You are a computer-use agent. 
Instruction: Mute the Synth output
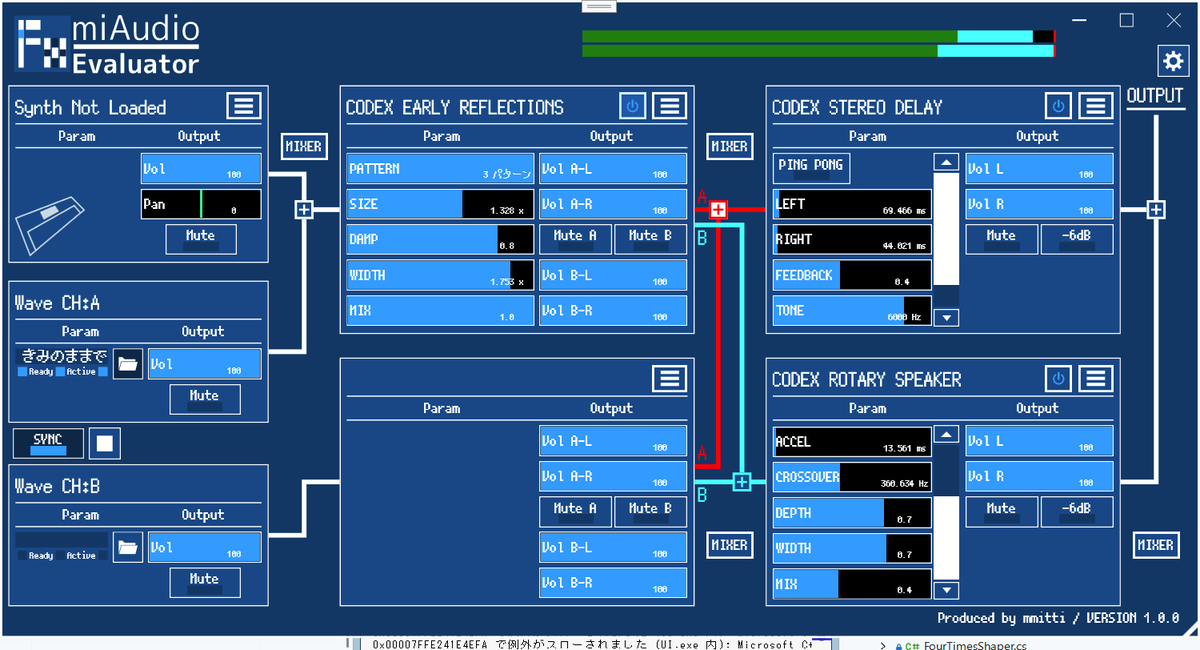(x=201, y=239)
